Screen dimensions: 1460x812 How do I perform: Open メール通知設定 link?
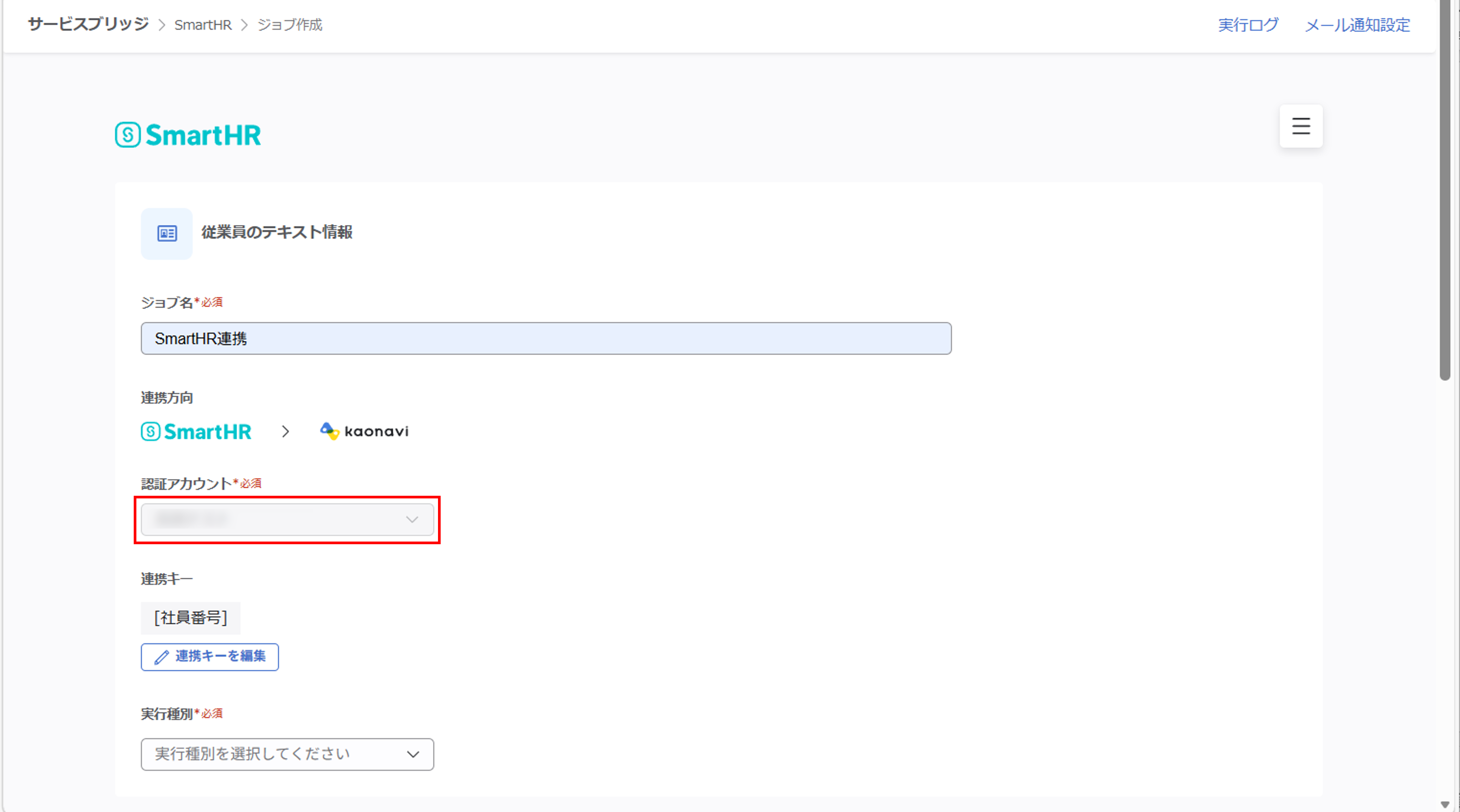(1357, 25)
